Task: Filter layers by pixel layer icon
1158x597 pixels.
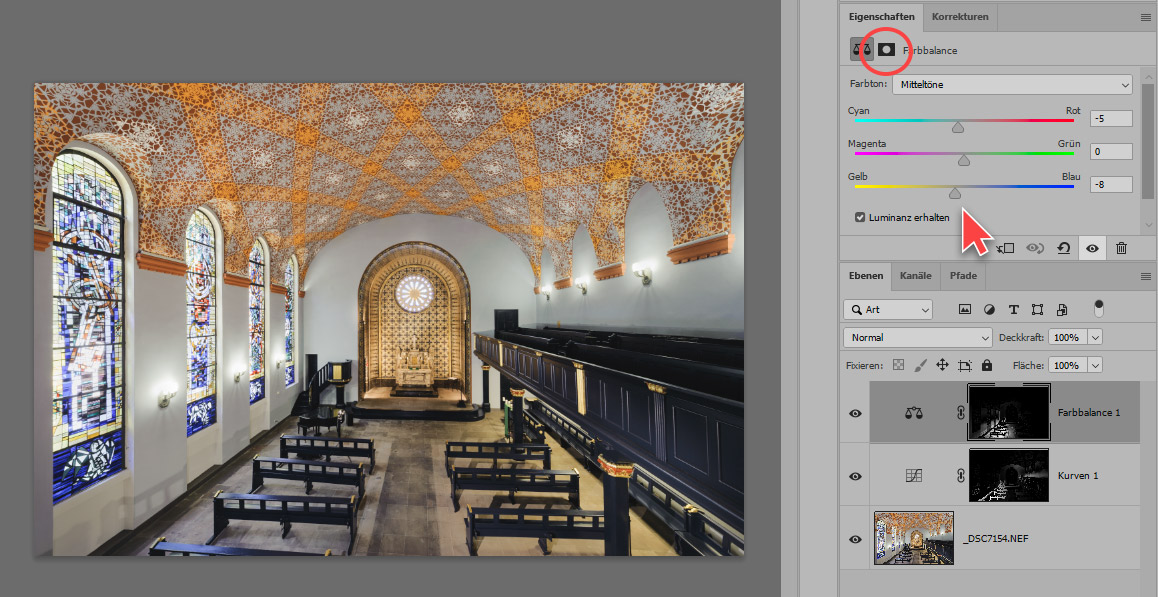Action: tap(965, 310)
